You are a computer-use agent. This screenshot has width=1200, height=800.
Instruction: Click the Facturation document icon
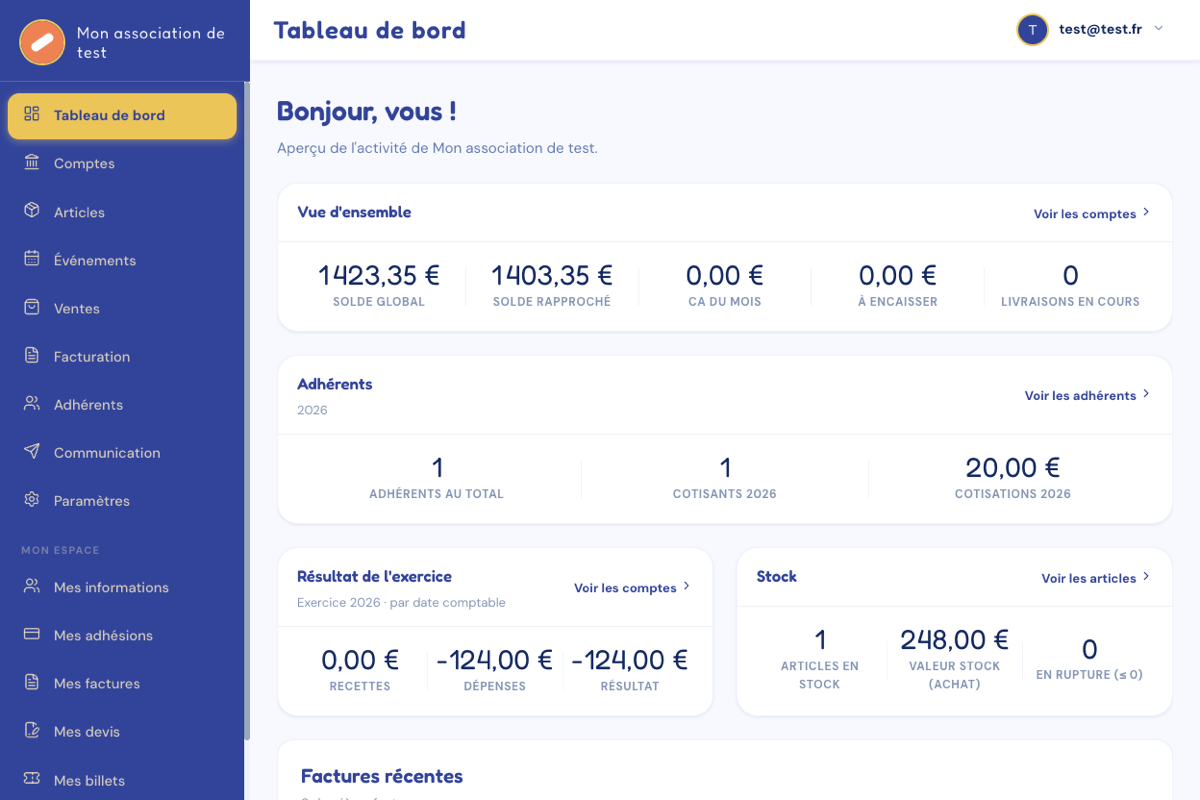pyautogui.click(x=32, y=355)
